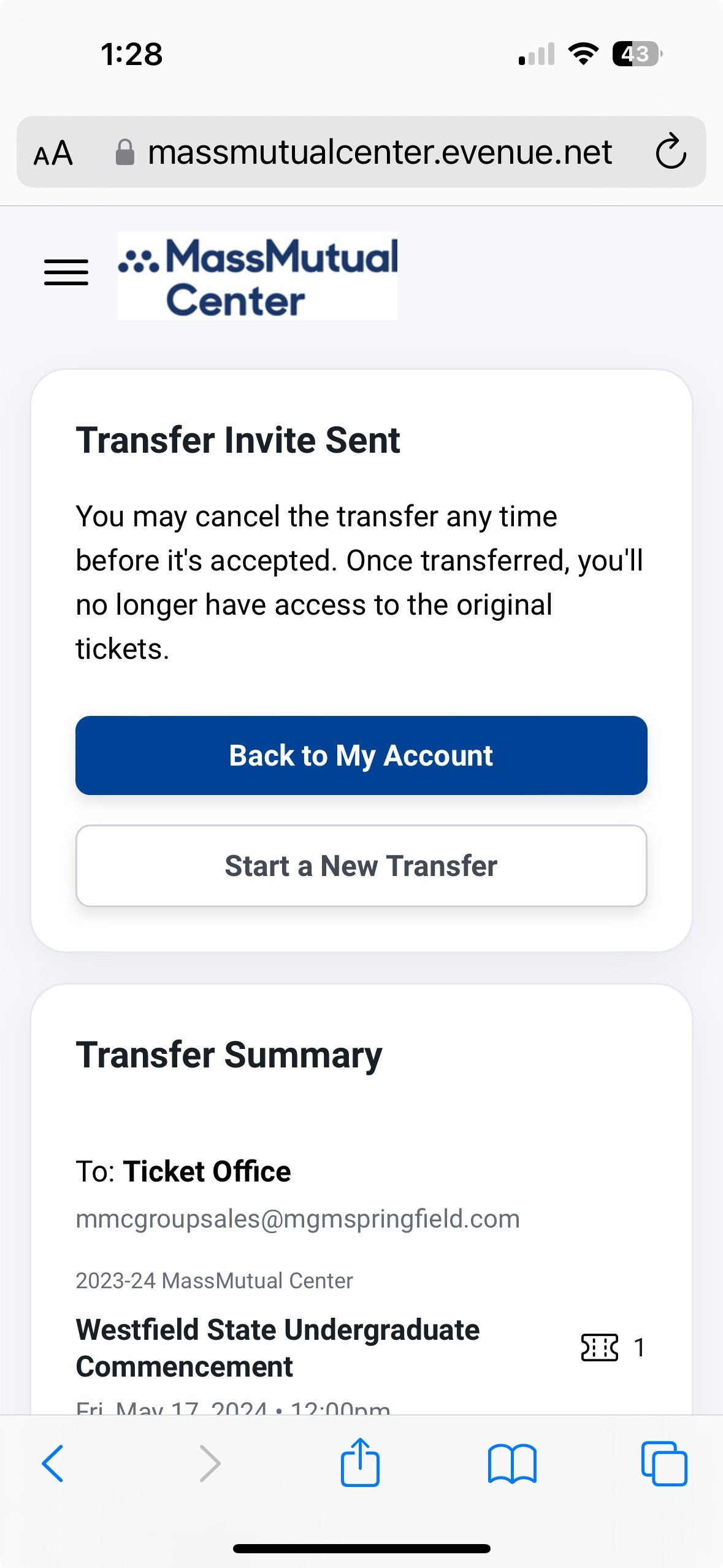Tap the Transfer Summary heading
The height and width of the screenshot is (1568, 723).
click(x=229, y=1055)
